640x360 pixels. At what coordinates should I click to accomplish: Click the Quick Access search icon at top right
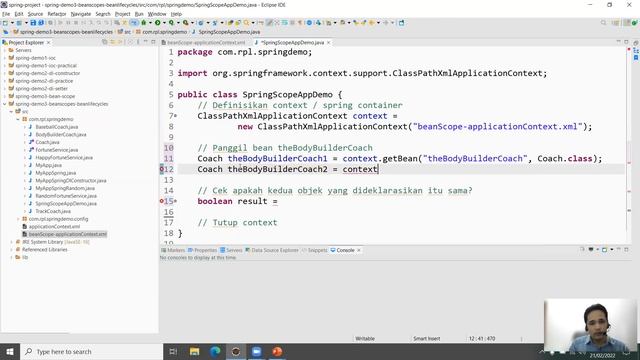click(x=603, y=23)
